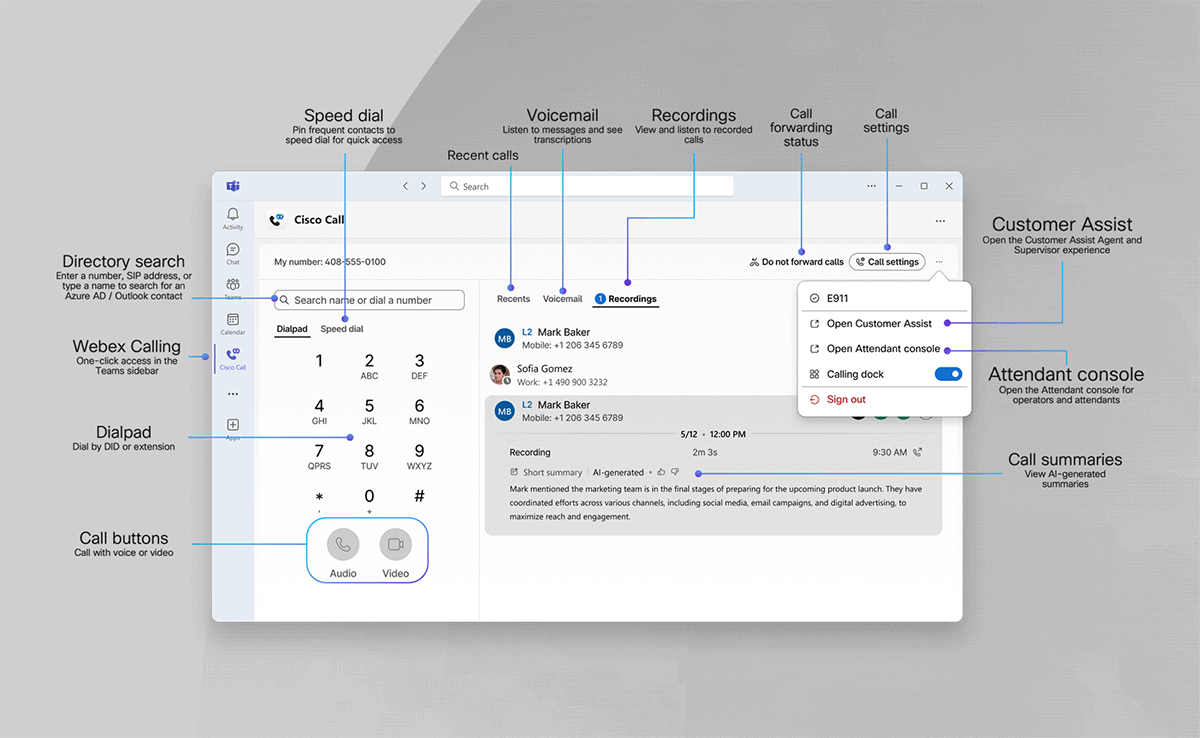The height and width of the screenshot is (738, 1200).
Task: Start an Audio call with phone icon
Action: [x=343, y=545]
